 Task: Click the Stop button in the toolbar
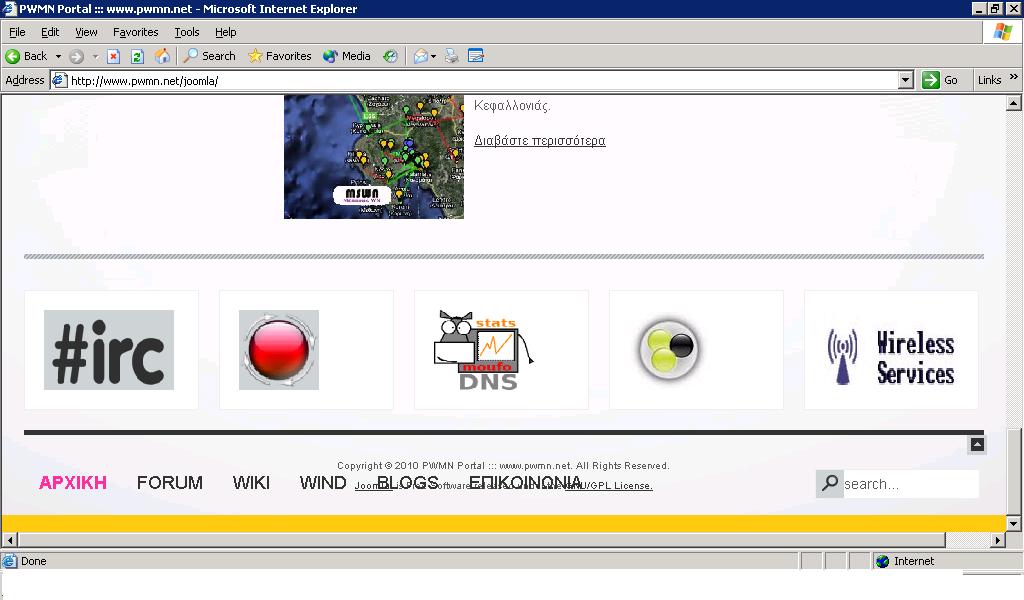[114, 56]
